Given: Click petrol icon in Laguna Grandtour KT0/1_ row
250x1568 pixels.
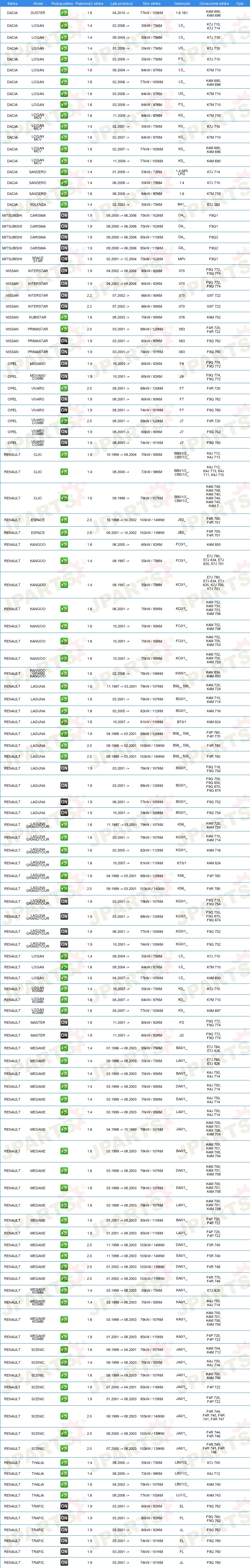Looking at the screenshot, I should click(64, 863).
